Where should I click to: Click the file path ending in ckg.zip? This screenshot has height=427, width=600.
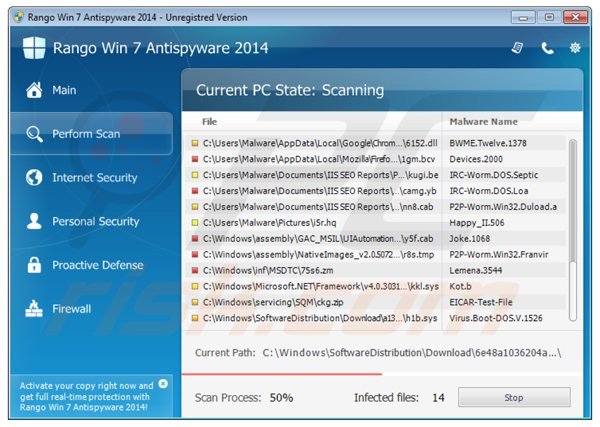[273, 302]
